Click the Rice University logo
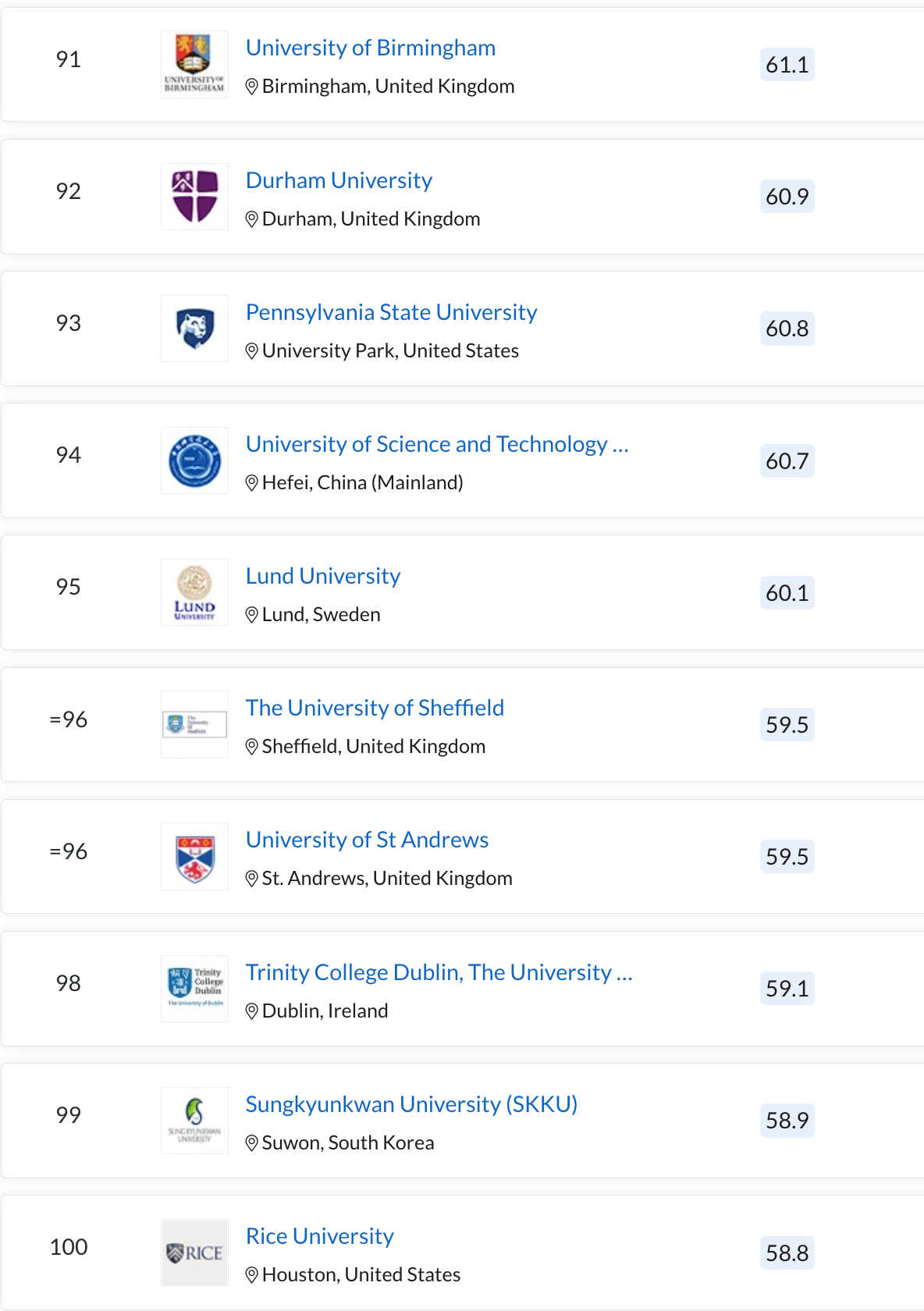 [194, 1252]
